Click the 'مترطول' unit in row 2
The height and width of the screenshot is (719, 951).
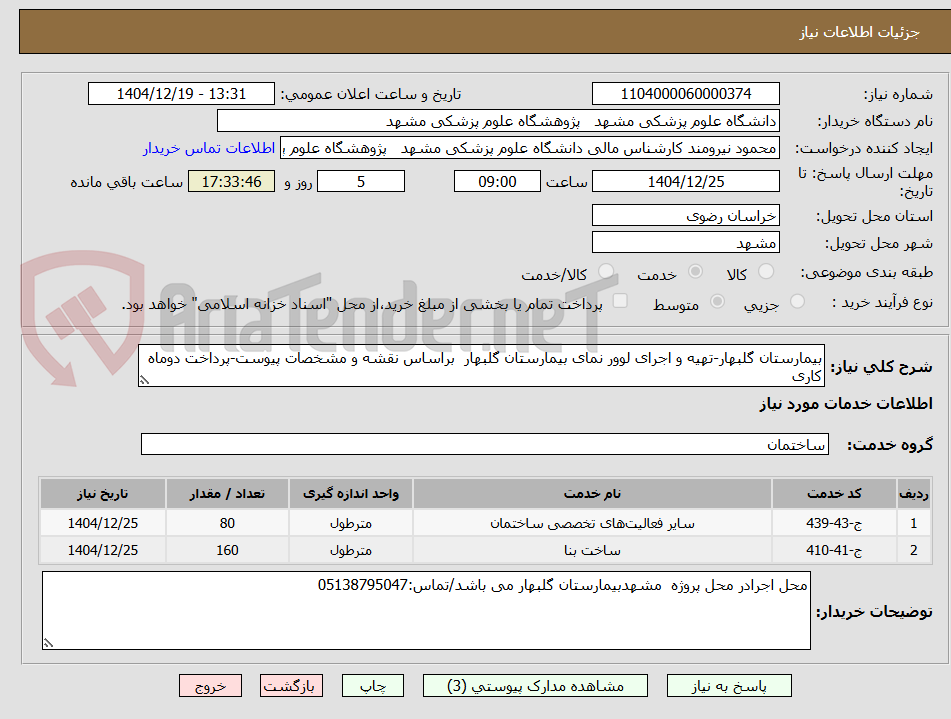point(351,550)
